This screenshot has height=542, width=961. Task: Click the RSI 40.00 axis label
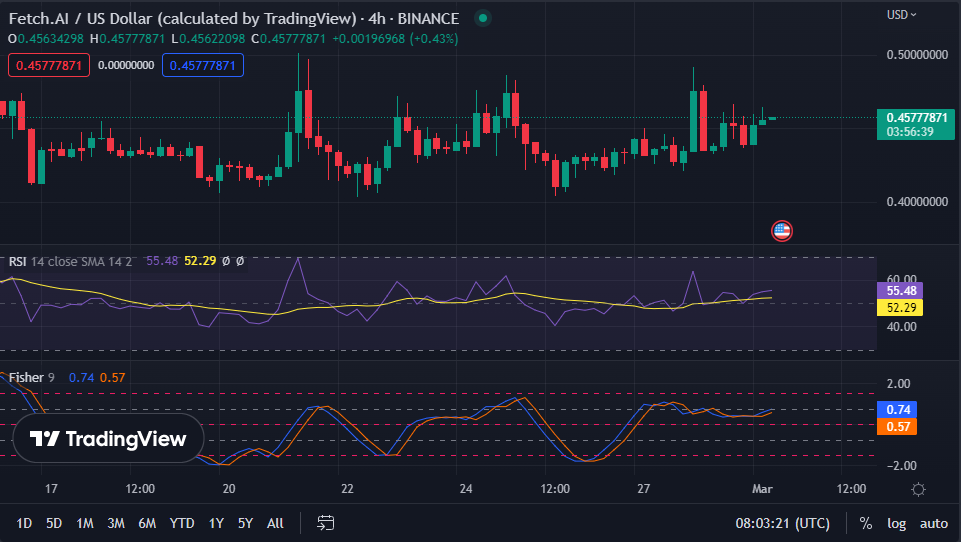(x=902, y=327)
